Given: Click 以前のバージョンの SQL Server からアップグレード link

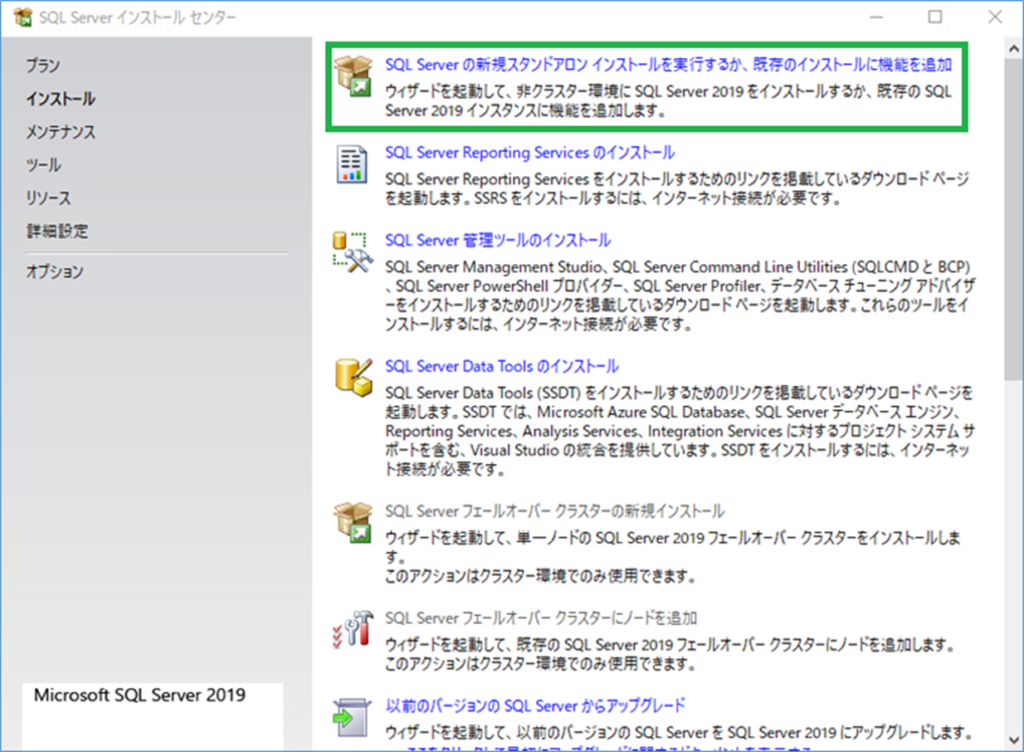Looking at the screenshot, I should coord(536,706).
